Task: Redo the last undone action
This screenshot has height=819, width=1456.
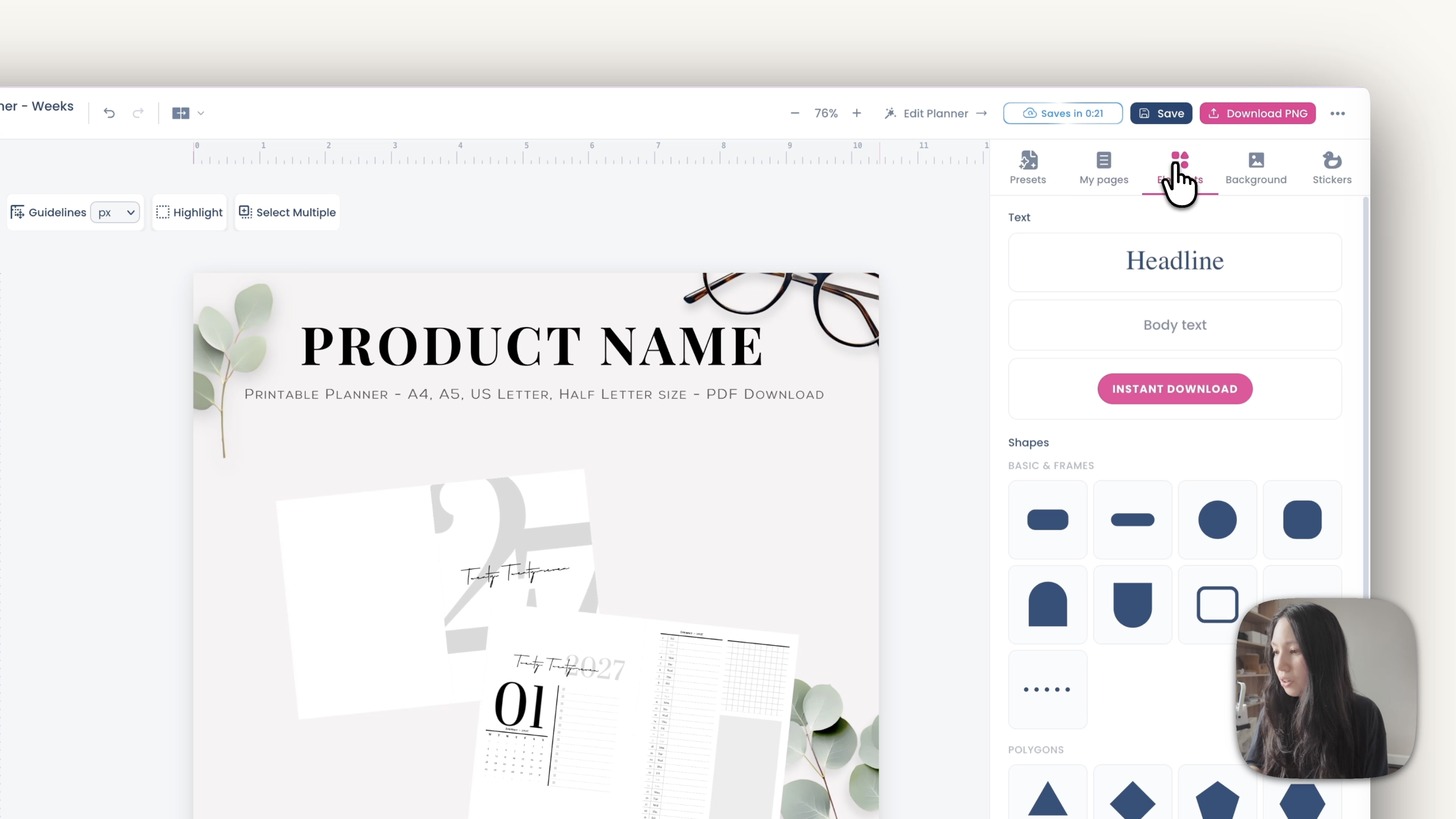Action: click(x=138, y=113)
